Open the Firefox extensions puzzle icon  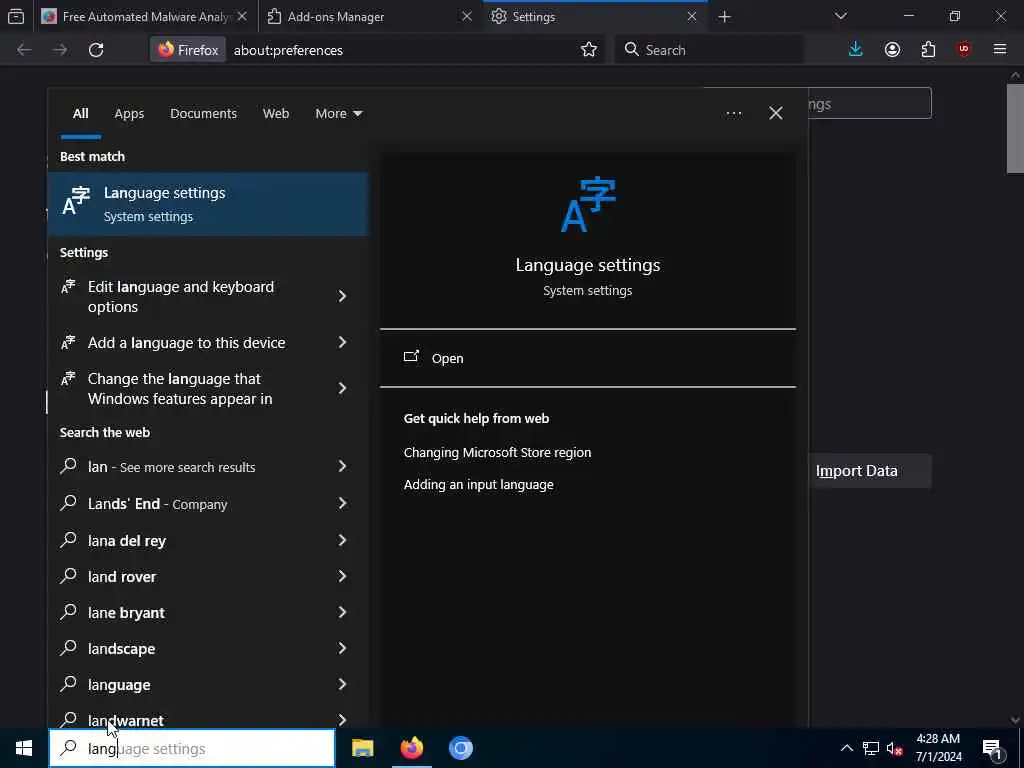(x=928, y=50)
